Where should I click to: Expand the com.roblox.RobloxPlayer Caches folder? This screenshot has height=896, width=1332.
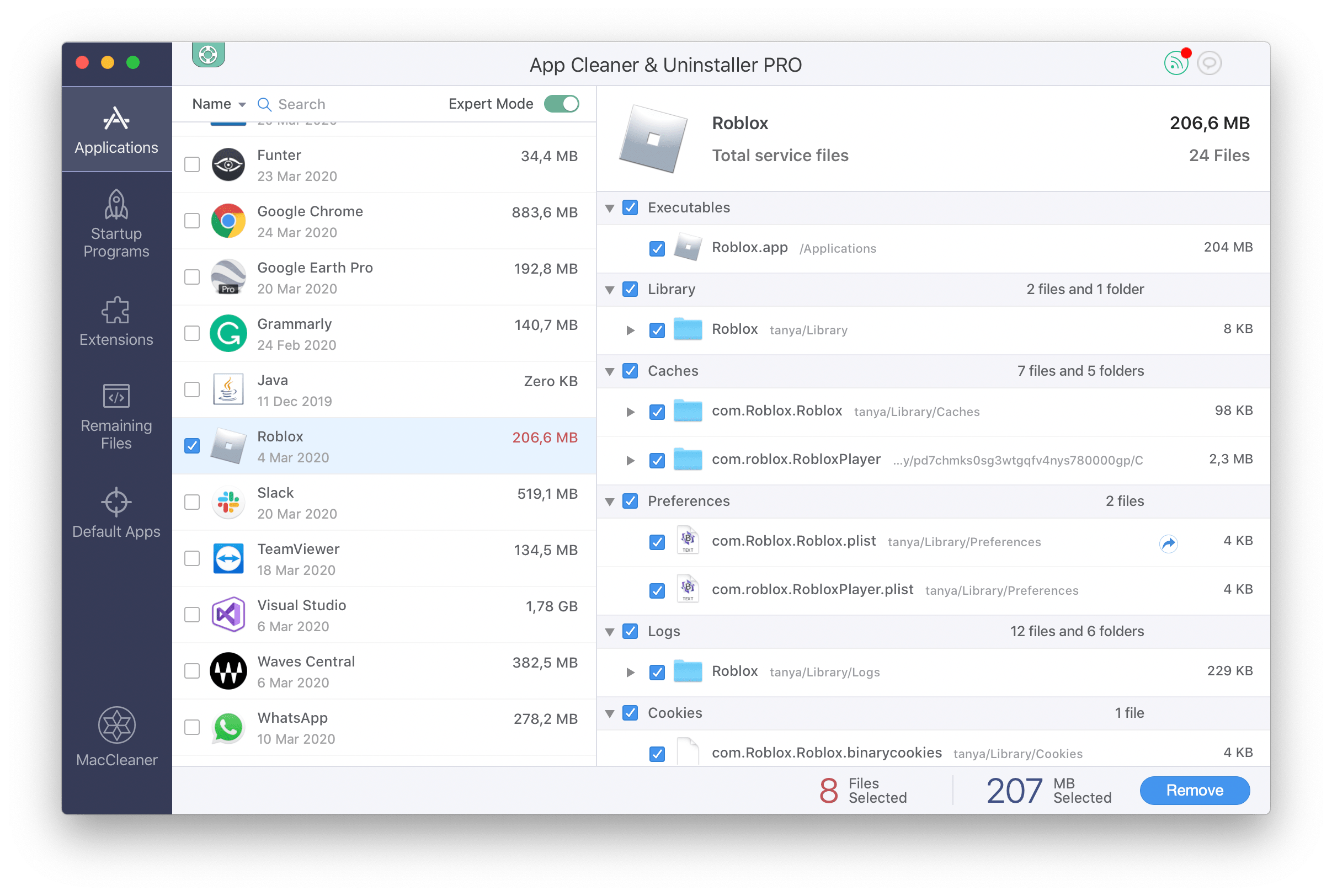(631, 460)
